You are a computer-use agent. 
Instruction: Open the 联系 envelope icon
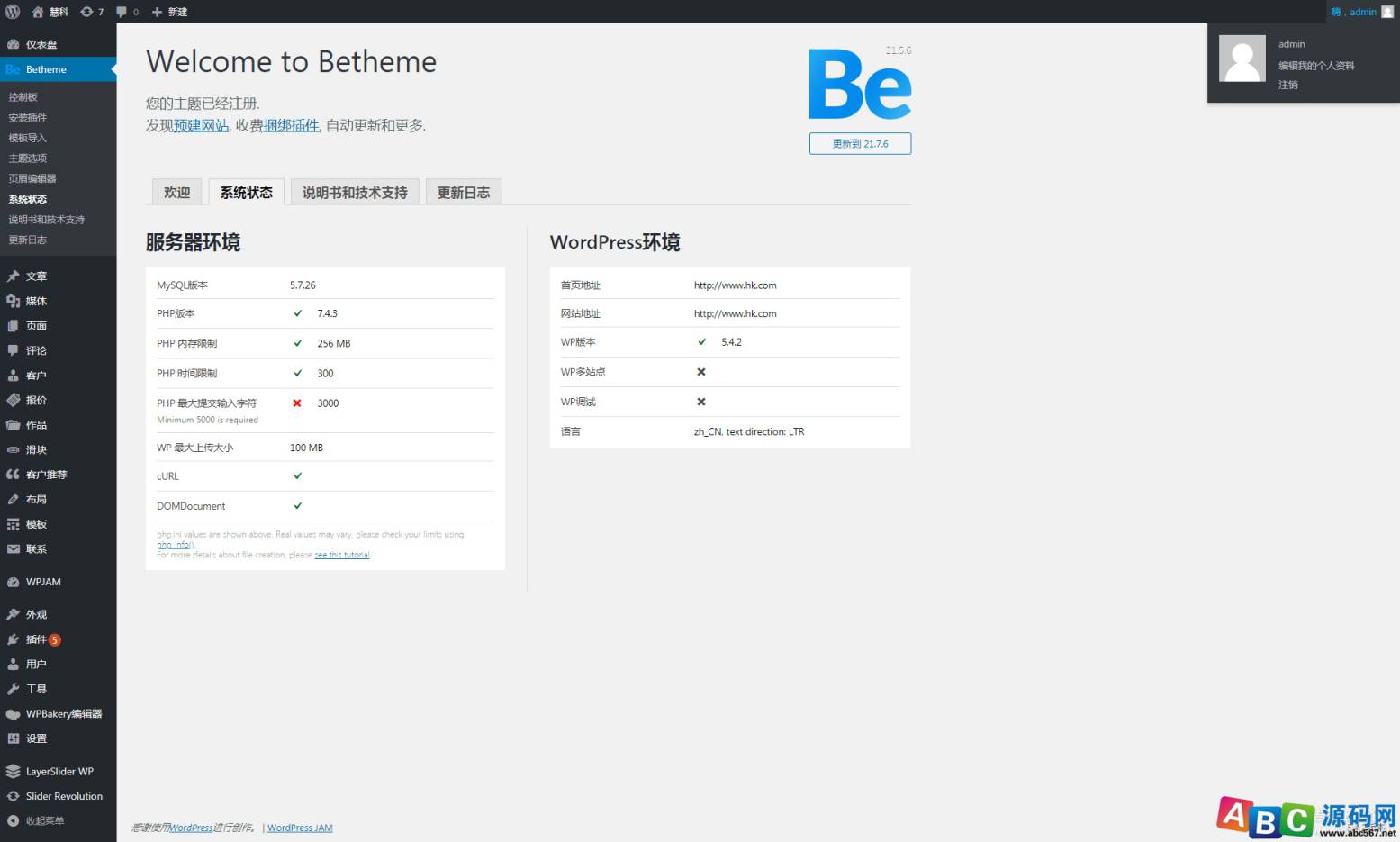pos(13,548)
